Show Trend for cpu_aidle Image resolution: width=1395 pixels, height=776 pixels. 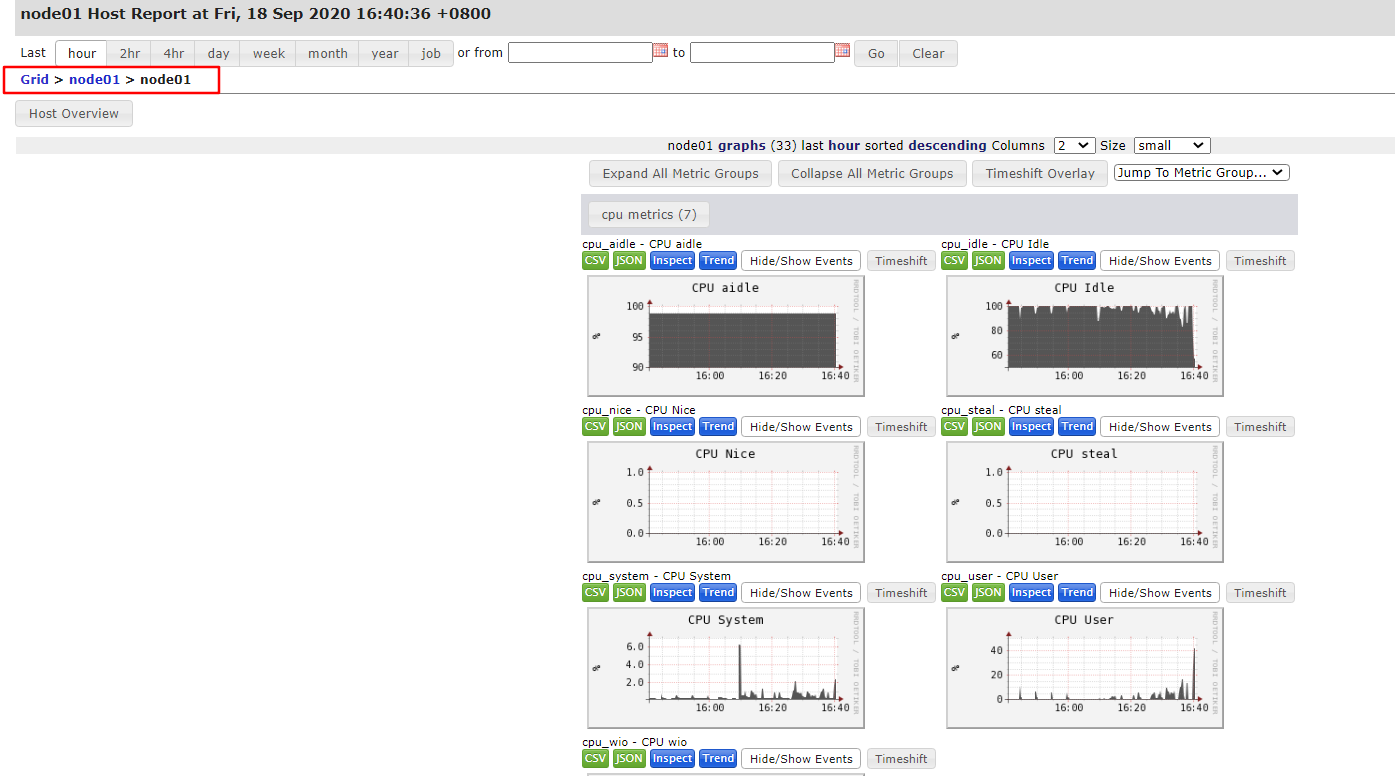point(718,261)
